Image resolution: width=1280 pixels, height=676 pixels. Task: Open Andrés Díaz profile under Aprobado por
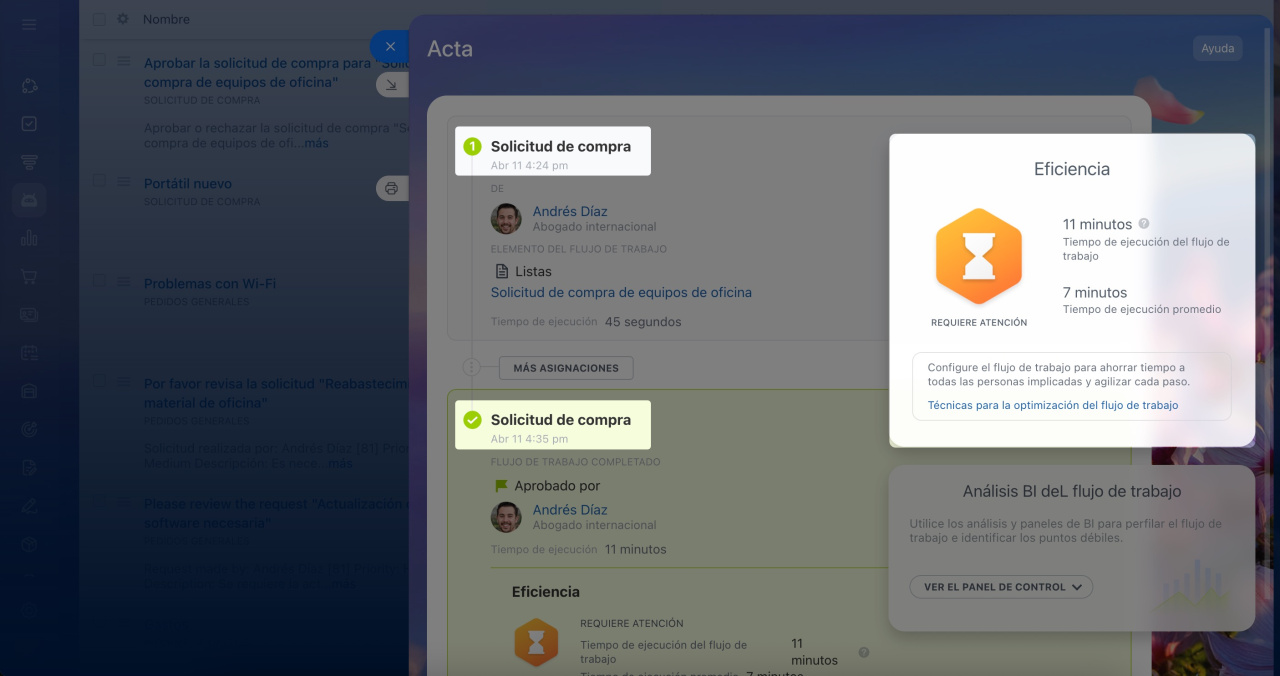coord(570,510)
